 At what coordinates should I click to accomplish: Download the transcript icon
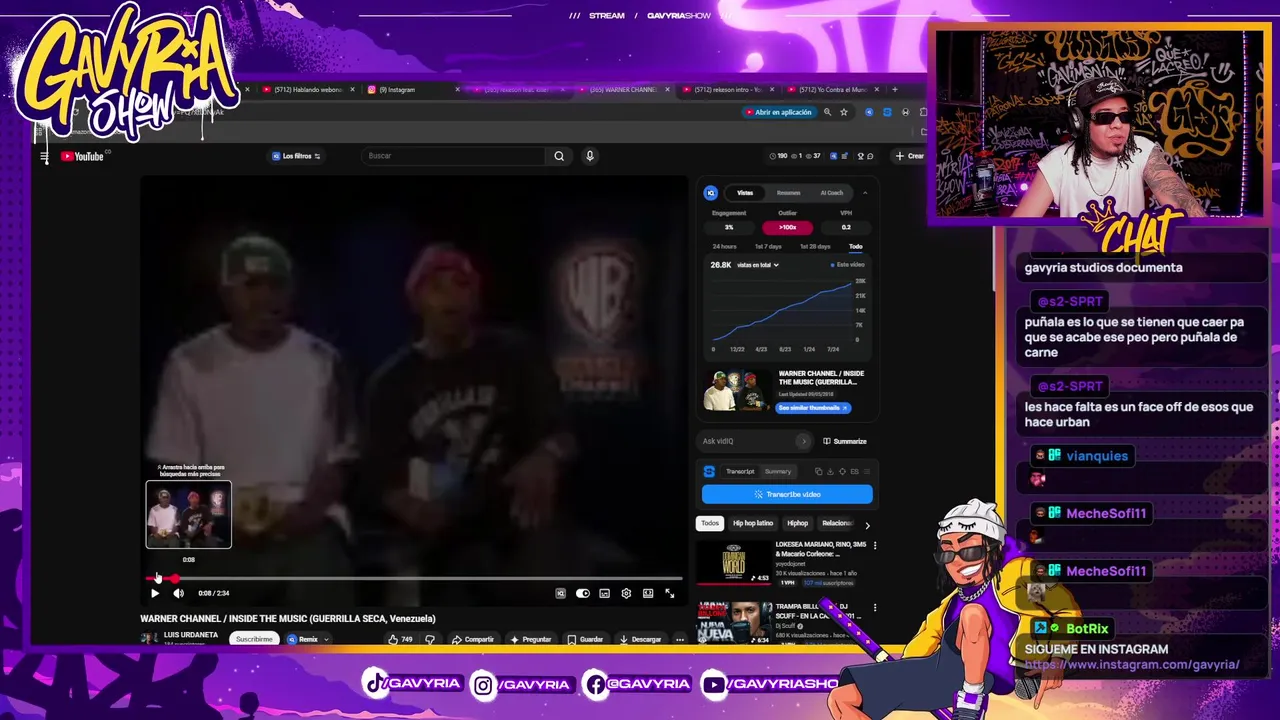click(830, 471)
